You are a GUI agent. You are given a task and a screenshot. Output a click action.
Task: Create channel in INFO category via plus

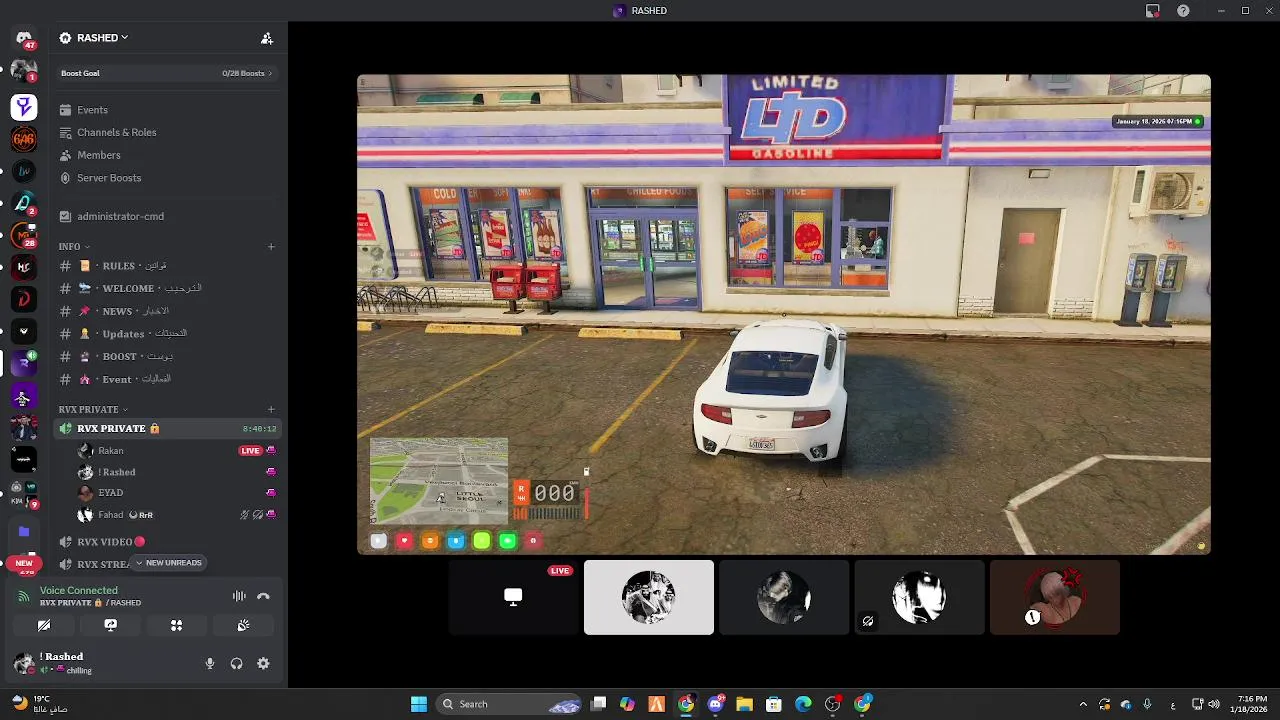[271, 246]
